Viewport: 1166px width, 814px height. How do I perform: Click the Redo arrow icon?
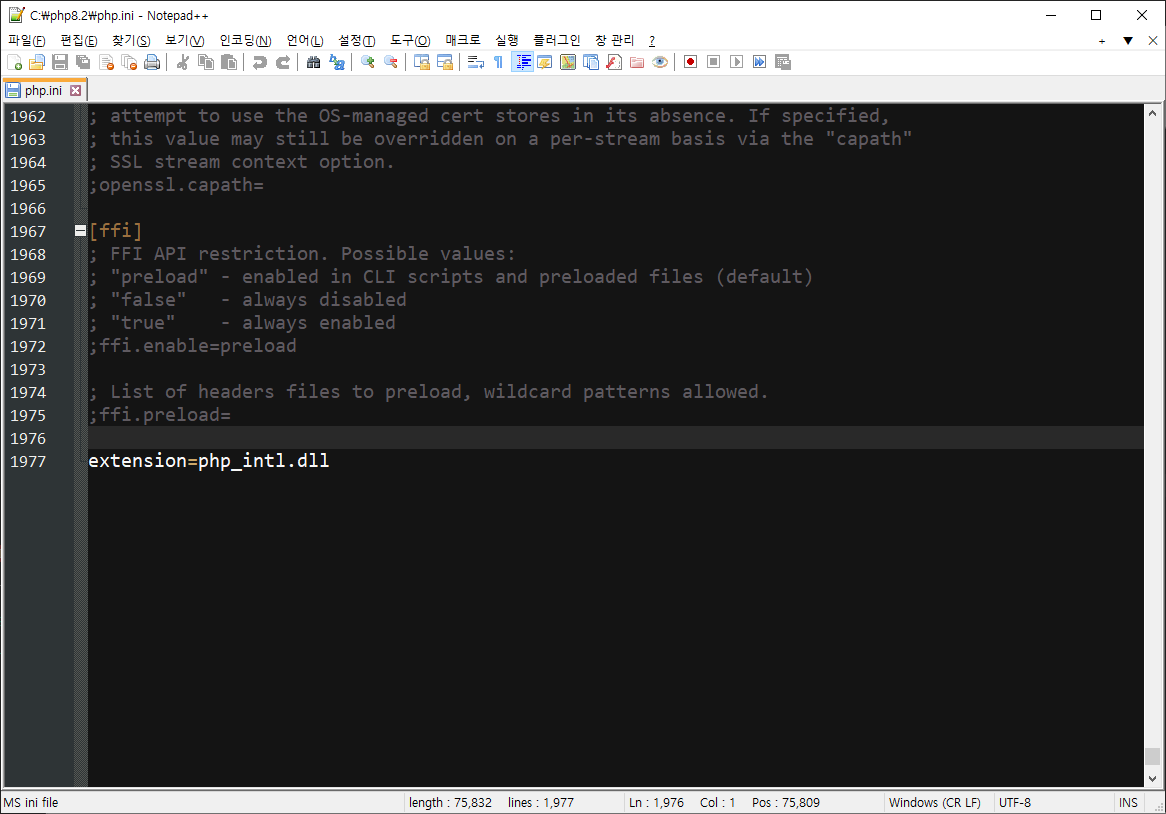283,62
